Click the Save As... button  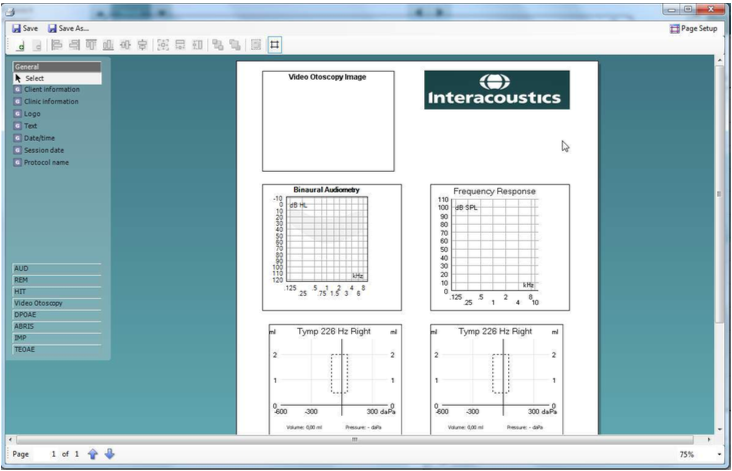tap(68, 28)
